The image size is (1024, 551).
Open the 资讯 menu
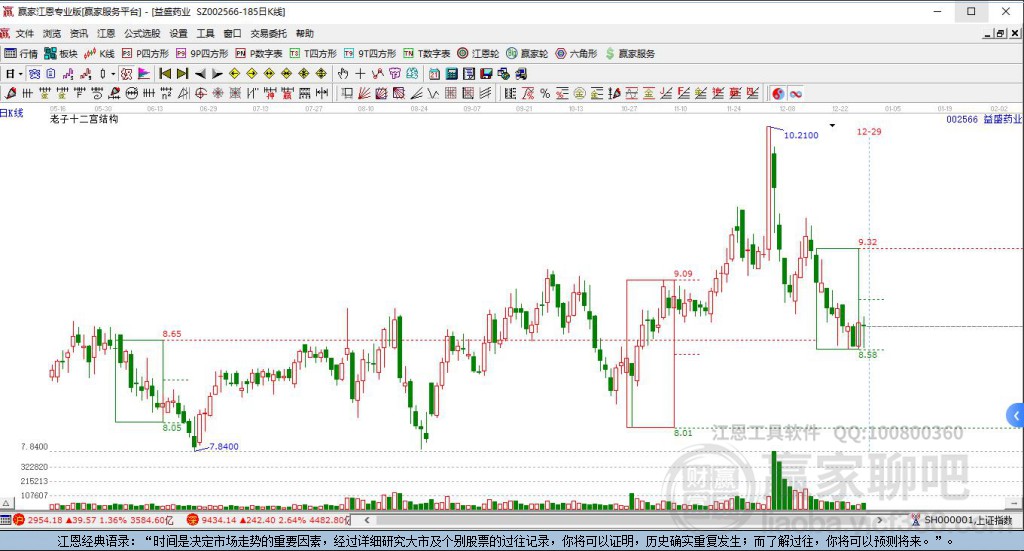79,33
